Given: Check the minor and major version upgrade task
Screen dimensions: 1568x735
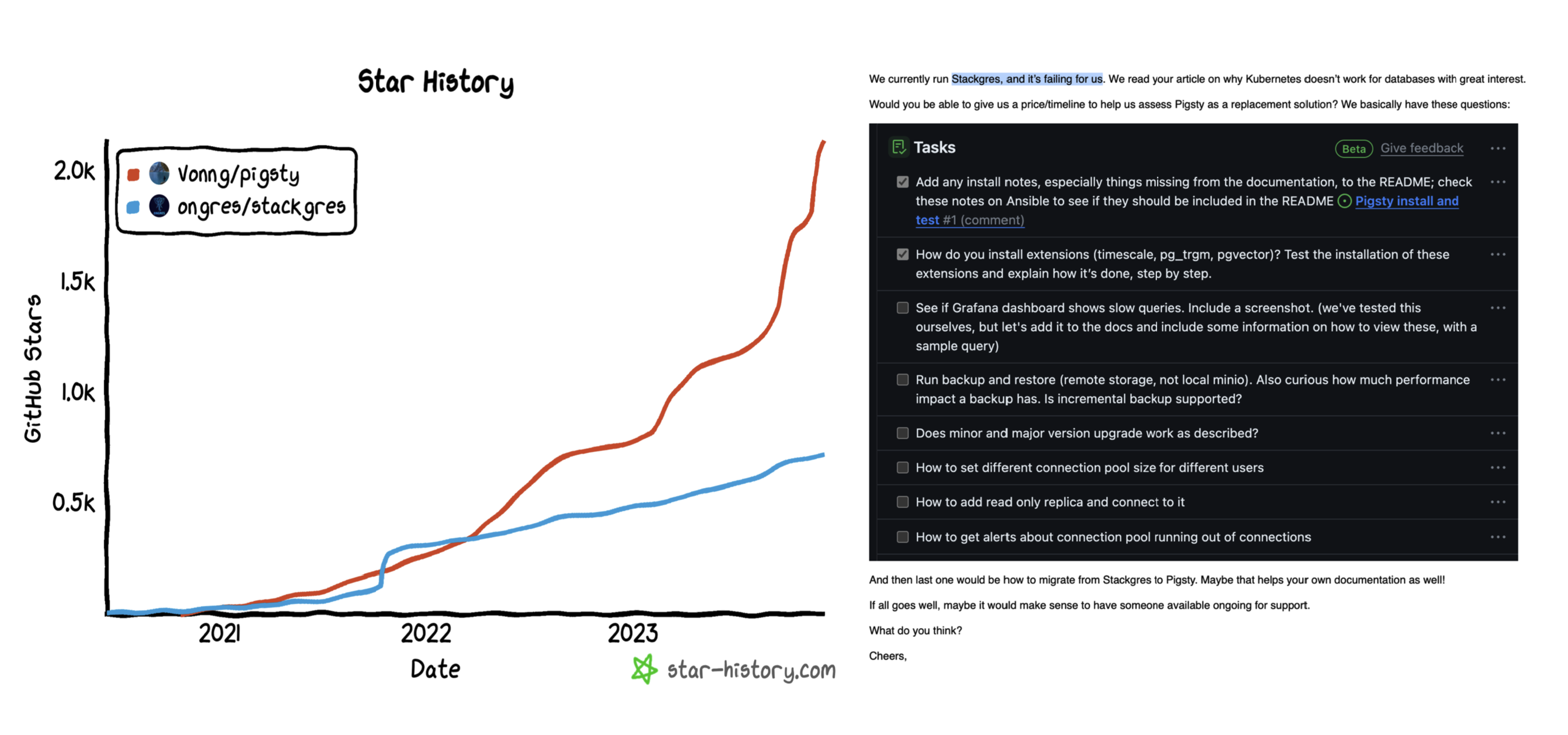Looking at the screenshot, I should [902, 432].
